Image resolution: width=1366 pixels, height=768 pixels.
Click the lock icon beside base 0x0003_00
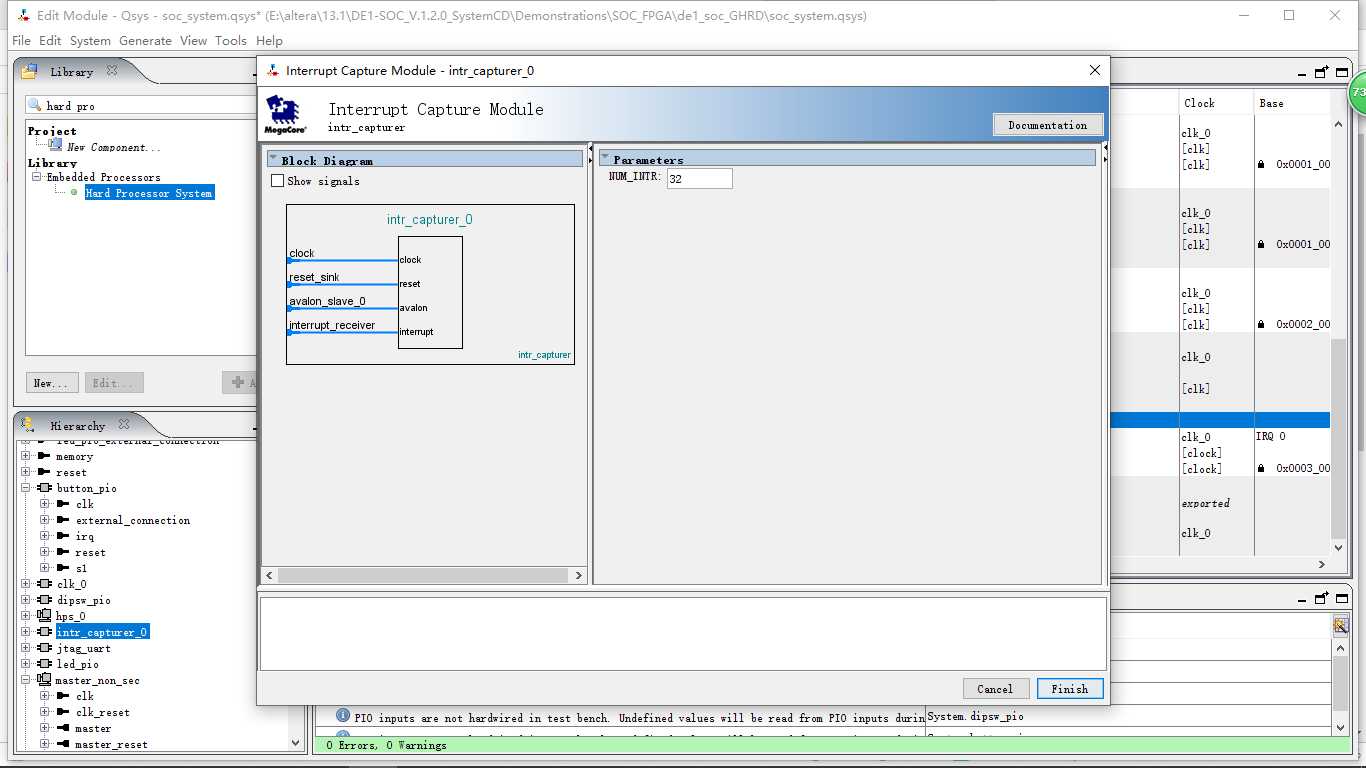pyautogui.click(x=1262, y=469)
